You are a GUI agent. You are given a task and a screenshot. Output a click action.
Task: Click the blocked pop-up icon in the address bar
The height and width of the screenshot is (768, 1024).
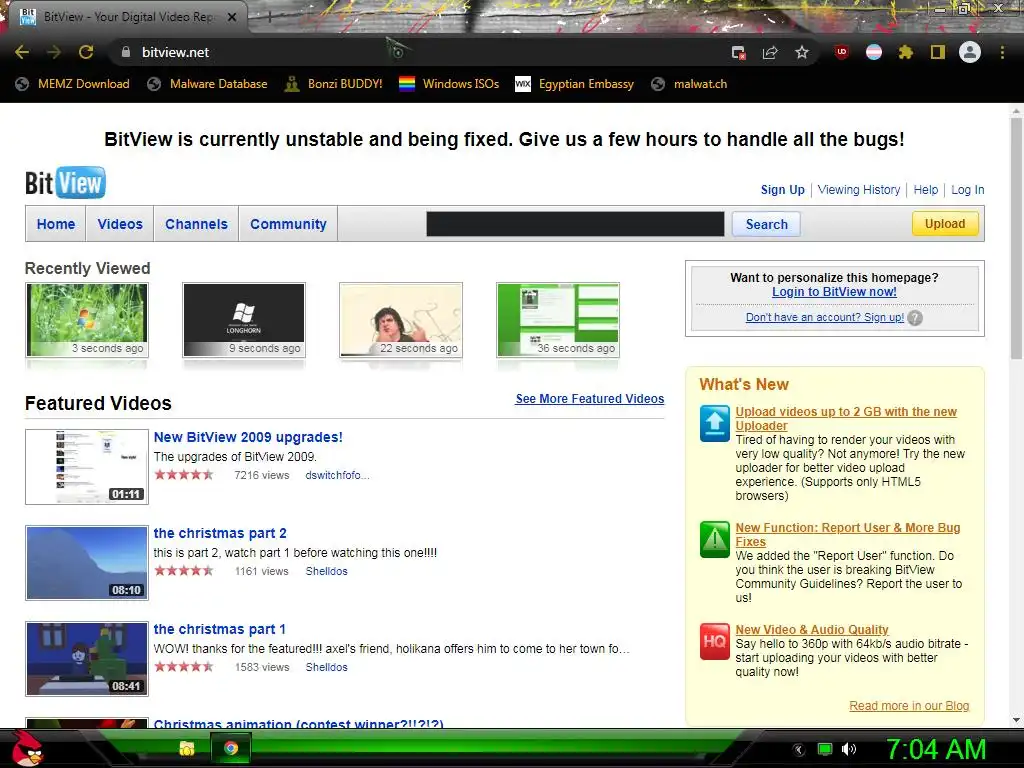(x=739, y=53)
